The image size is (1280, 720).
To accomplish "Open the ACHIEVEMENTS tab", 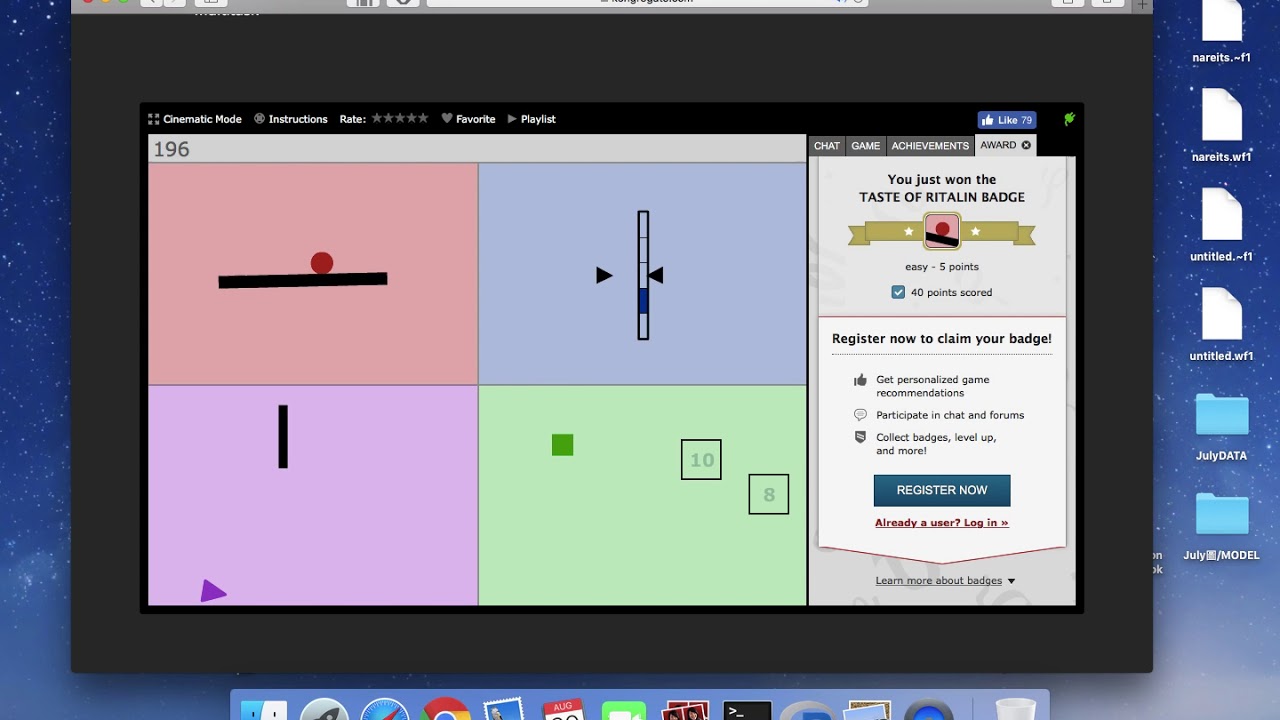I will tap(930, 146).
